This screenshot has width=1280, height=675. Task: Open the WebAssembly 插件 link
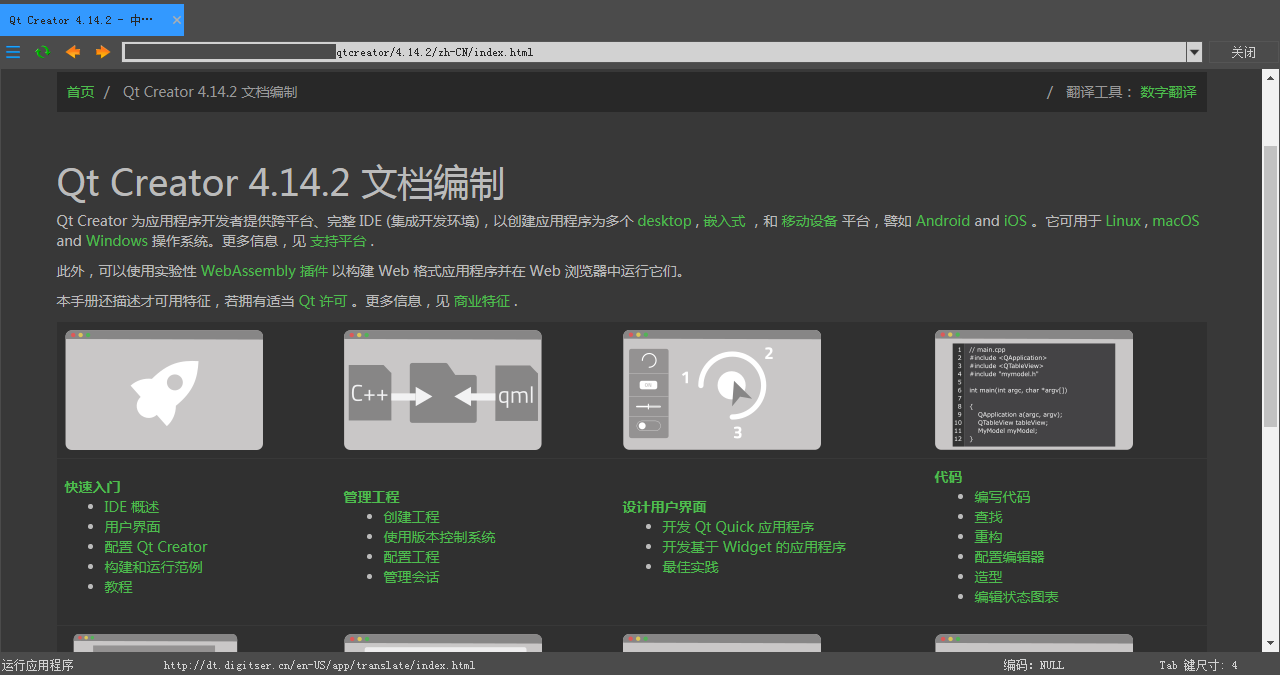(263, 270)
